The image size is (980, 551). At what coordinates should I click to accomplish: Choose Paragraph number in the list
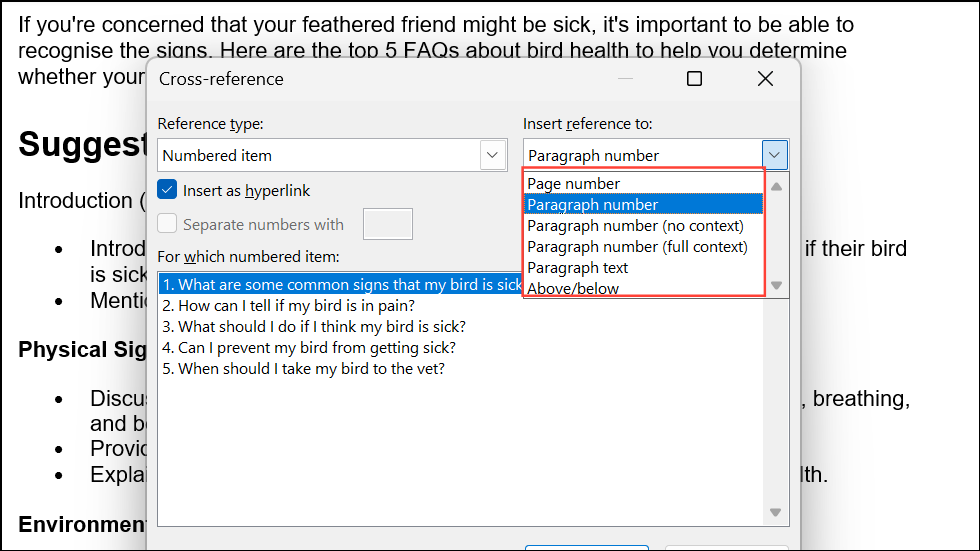(592, 205)
